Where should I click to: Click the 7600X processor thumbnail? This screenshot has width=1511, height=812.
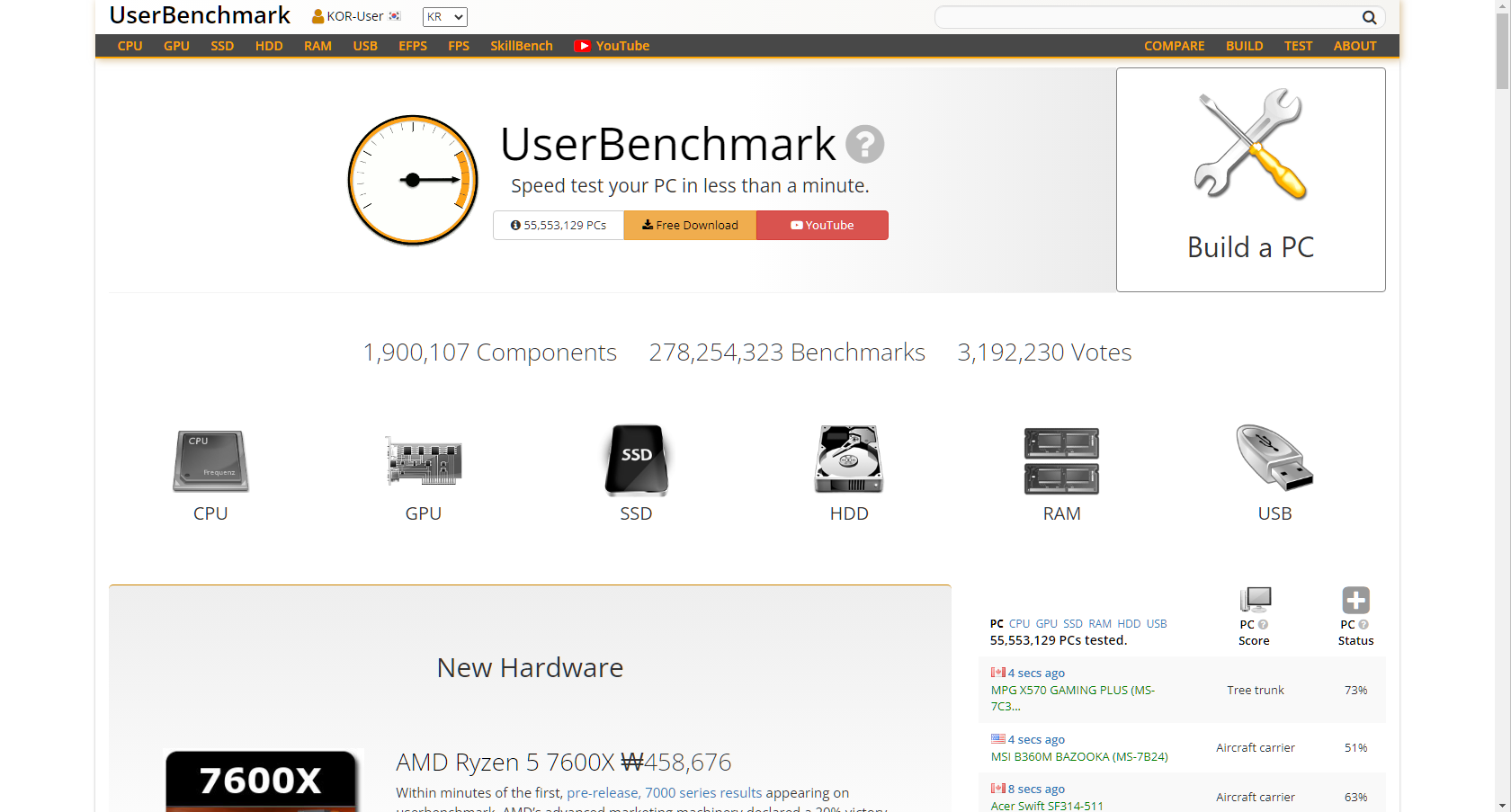point(262,781)
